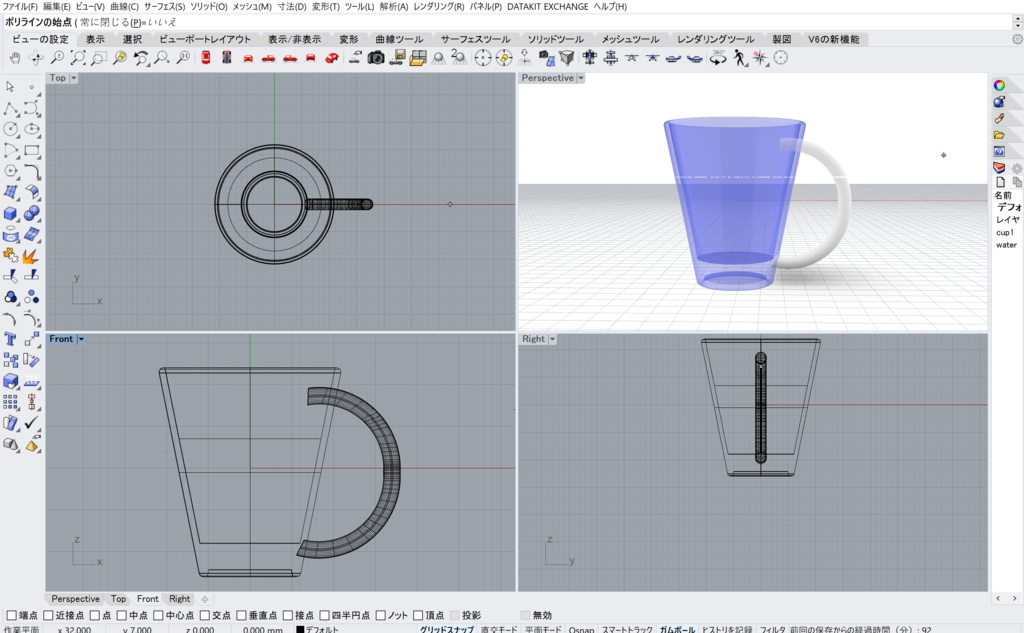The height and width of the screenshot is (633, 1024).
Task: Open the Perspective viewport dropdown arrow
Action: pos(581,78)
